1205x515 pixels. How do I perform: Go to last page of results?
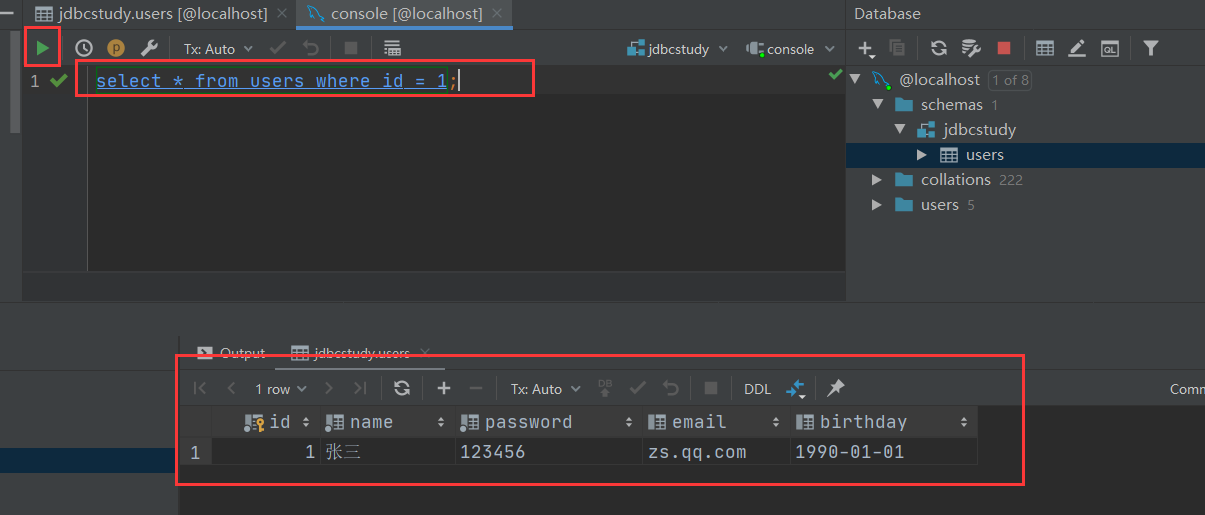click(x=360, y=388)
